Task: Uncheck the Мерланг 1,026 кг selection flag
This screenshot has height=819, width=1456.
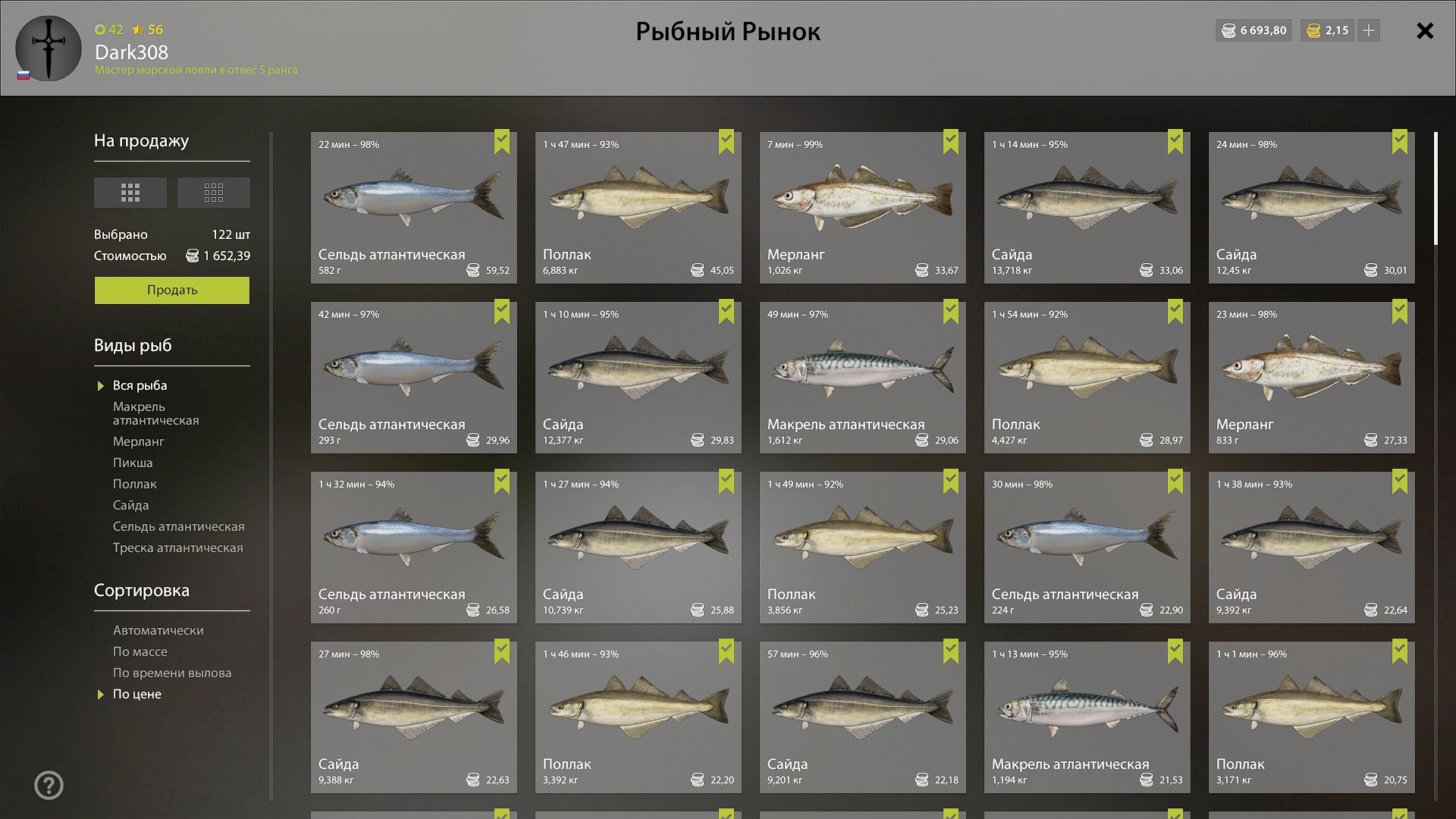Action: click(x=951, y=142)
